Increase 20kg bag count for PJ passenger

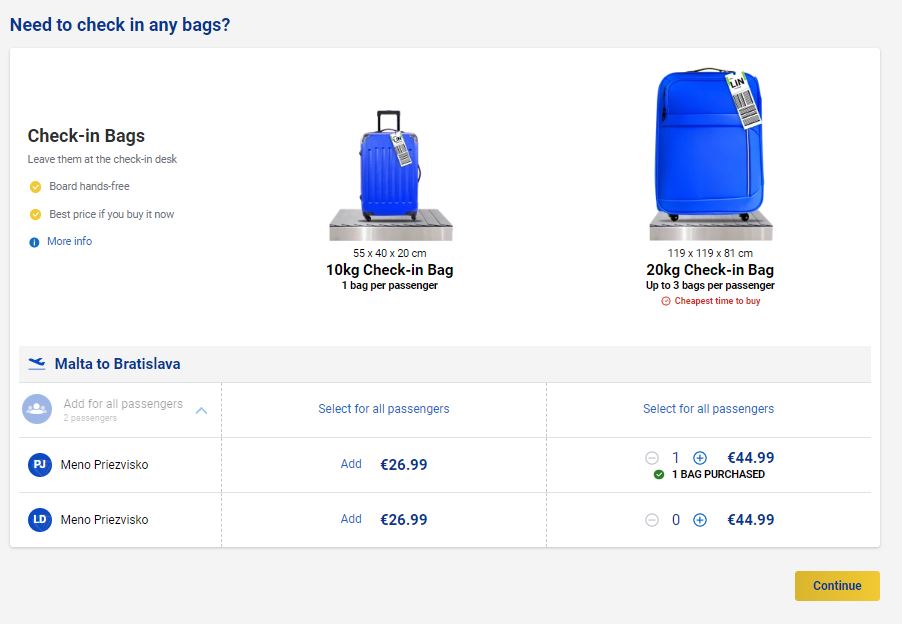coord(700,458)
